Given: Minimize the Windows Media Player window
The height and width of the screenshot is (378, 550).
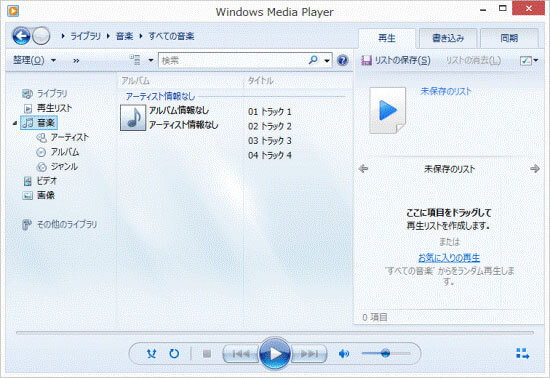Looking at the screenshot, I should (x=483, y=10).
